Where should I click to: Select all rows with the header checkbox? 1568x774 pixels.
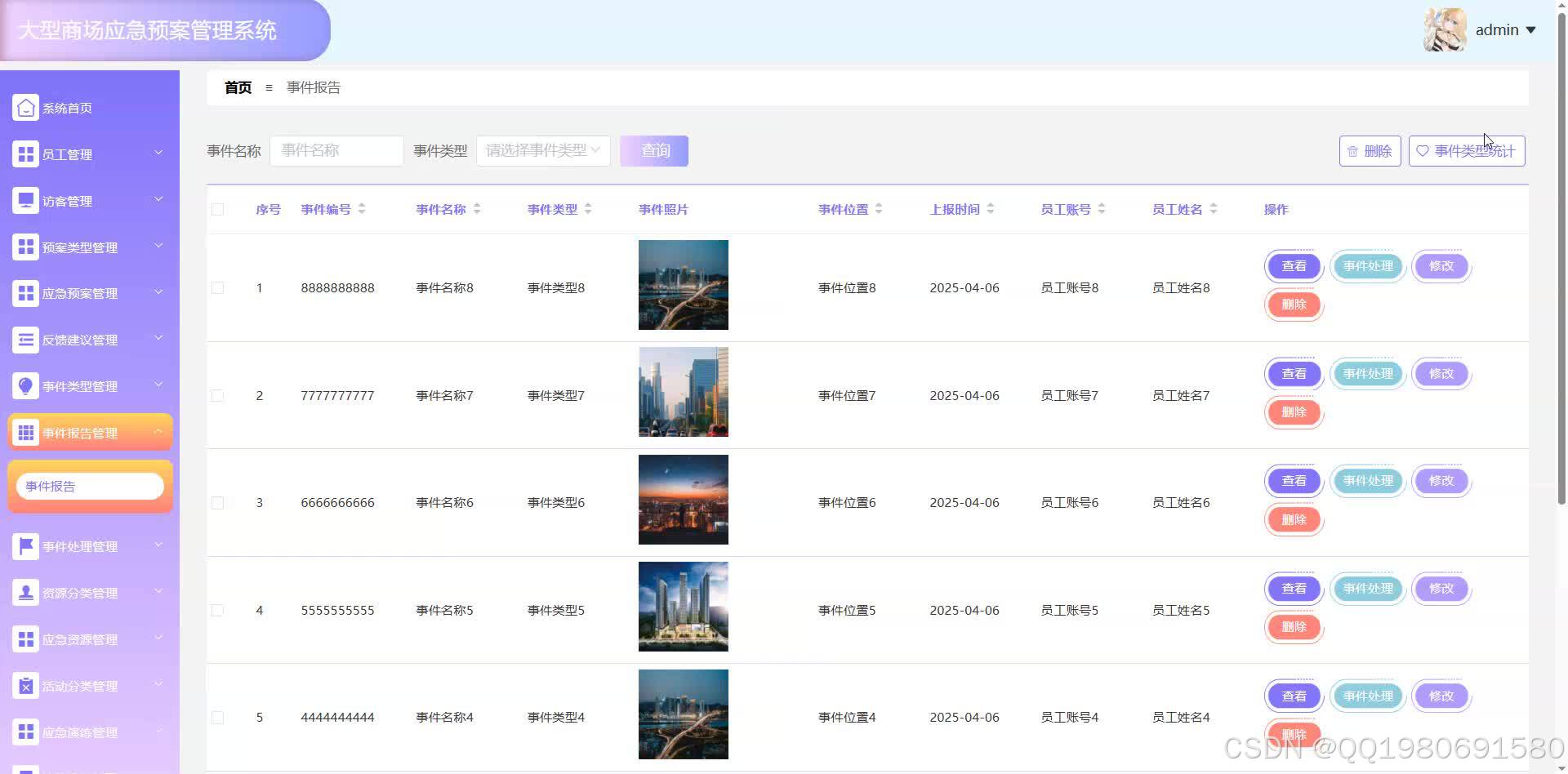pyautogui.click(x=217, y=209)
